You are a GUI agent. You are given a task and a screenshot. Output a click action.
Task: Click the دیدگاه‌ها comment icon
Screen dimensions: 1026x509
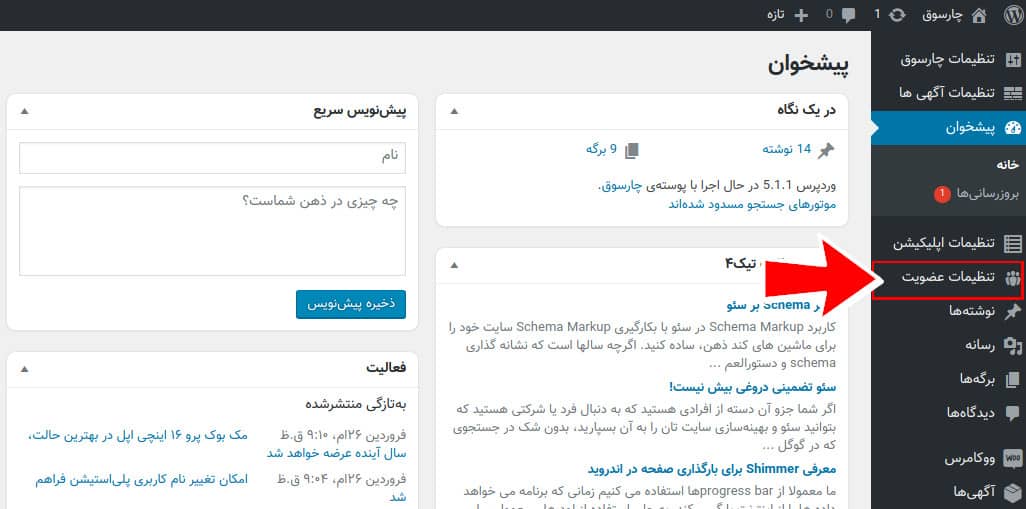point(1012,413)
